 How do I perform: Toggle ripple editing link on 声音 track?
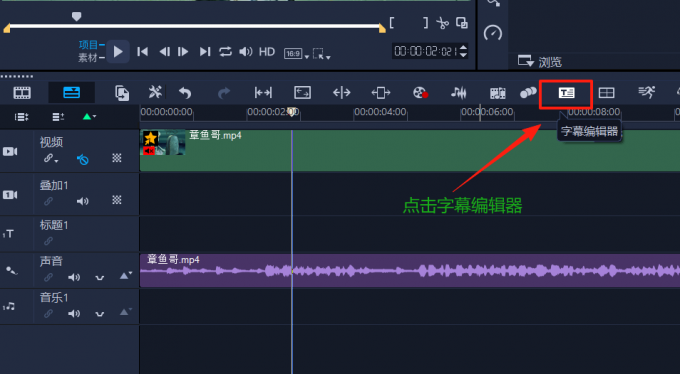(x=49, y=277)
